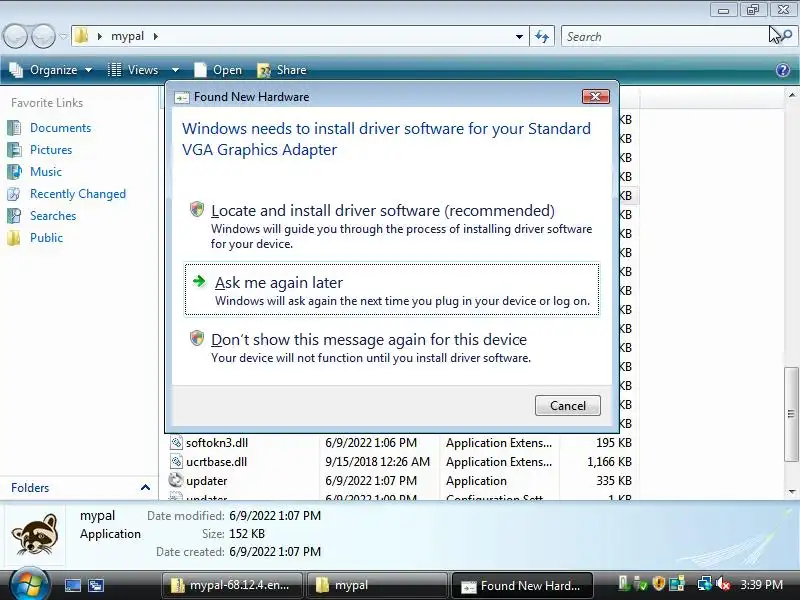Viewport: 800px width, 600px height.
Task: Click the vertical scrollbar thumb in file list
Action: tap(791, 414)
